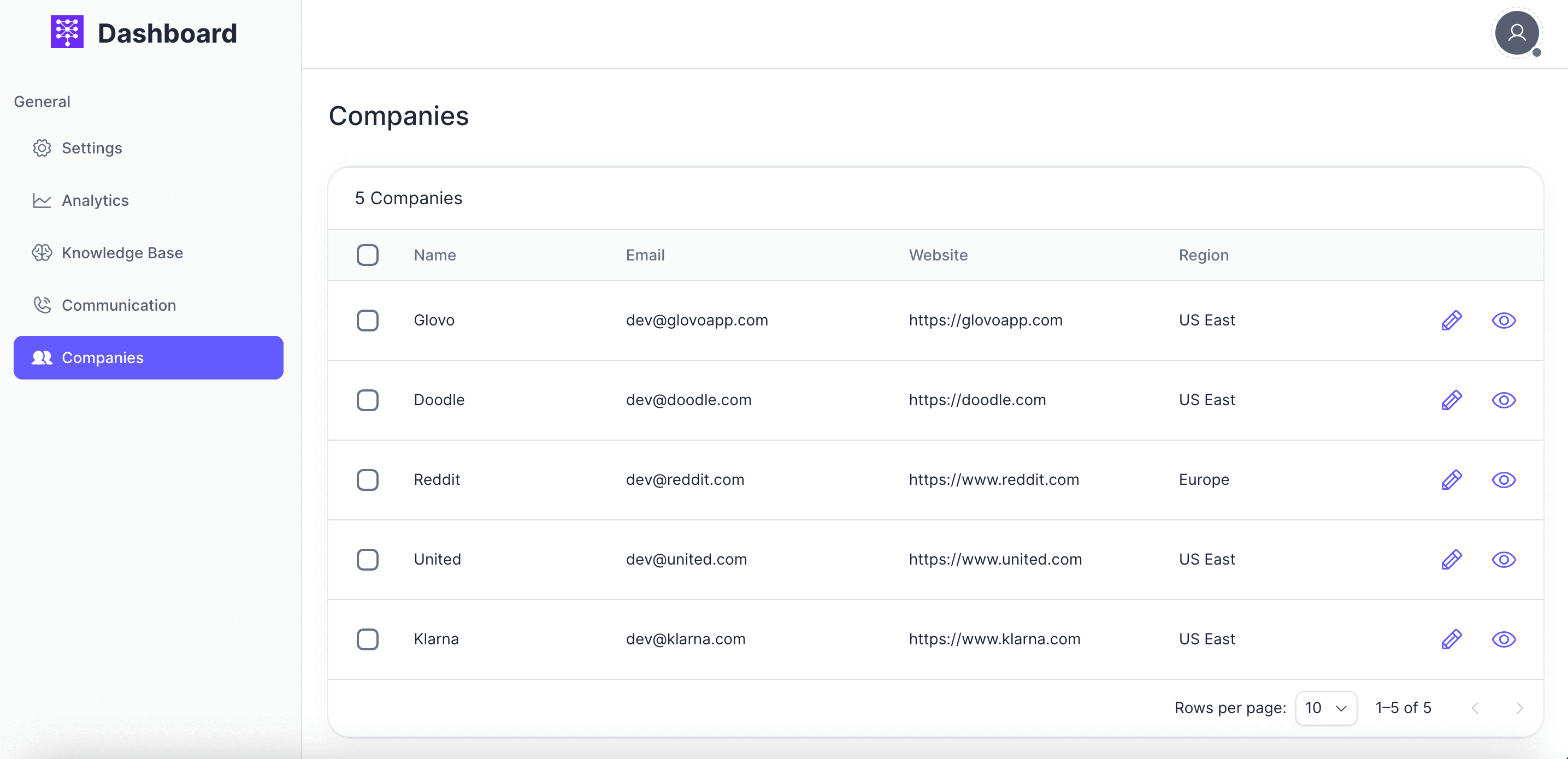The image size is (1568, 759).
Task: Click the dev@glovoapp.com email cell
Action: click(x=697, y=320)
